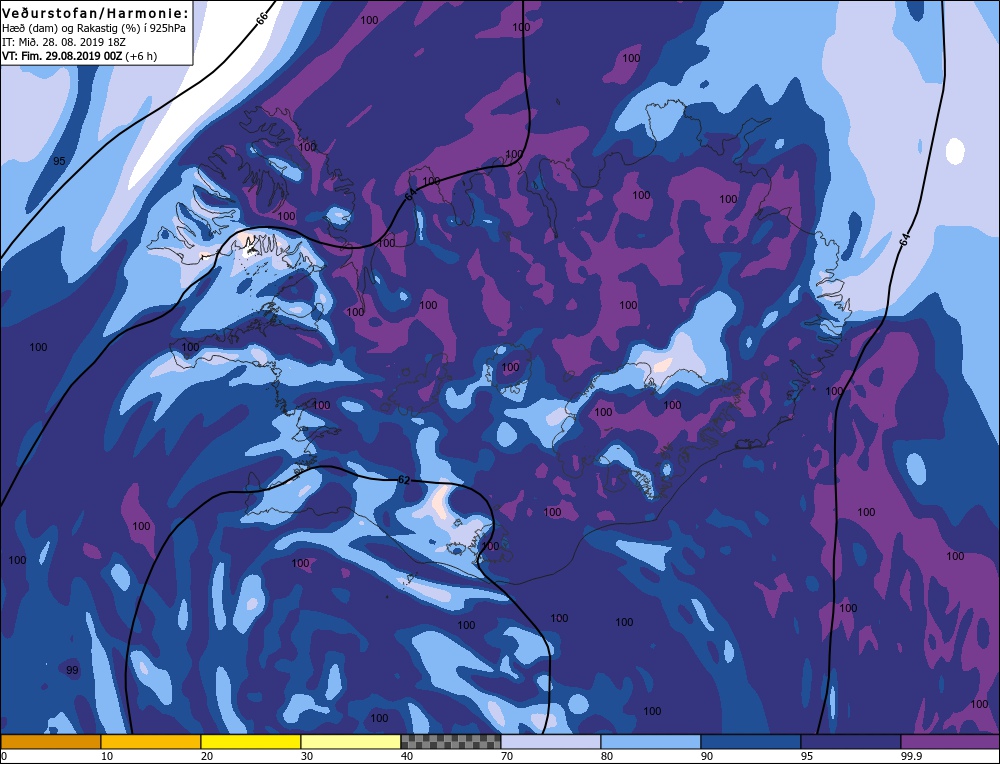Click the '64' contour label near the right edge

pos(904,240)
